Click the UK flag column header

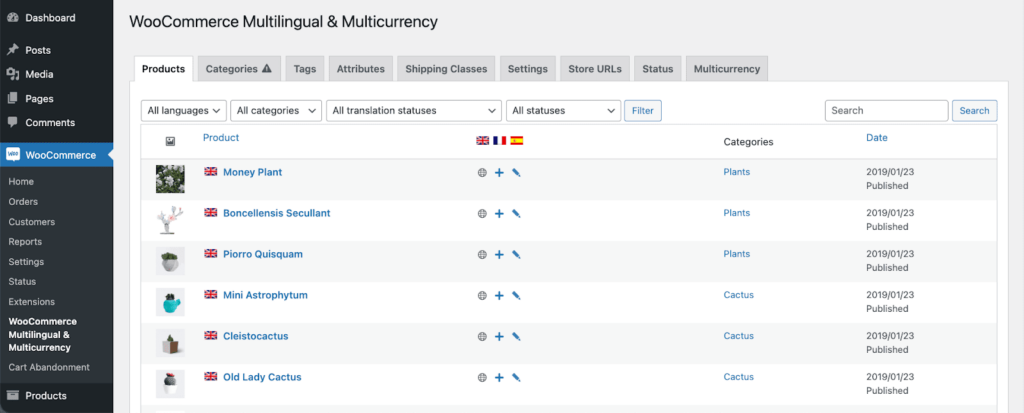coord(483,140)
